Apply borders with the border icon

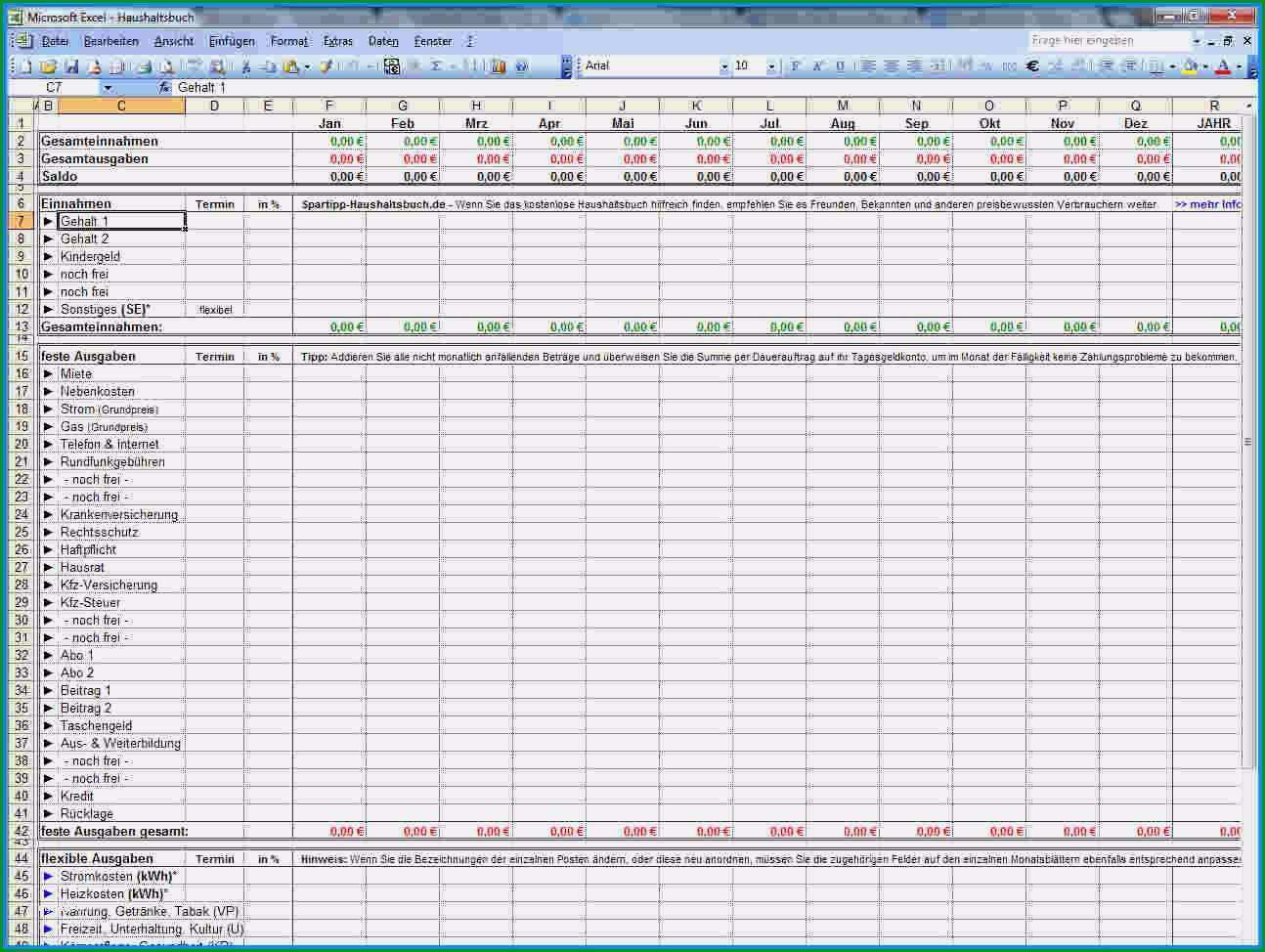pyautogui.click(x=1156, y=66)
